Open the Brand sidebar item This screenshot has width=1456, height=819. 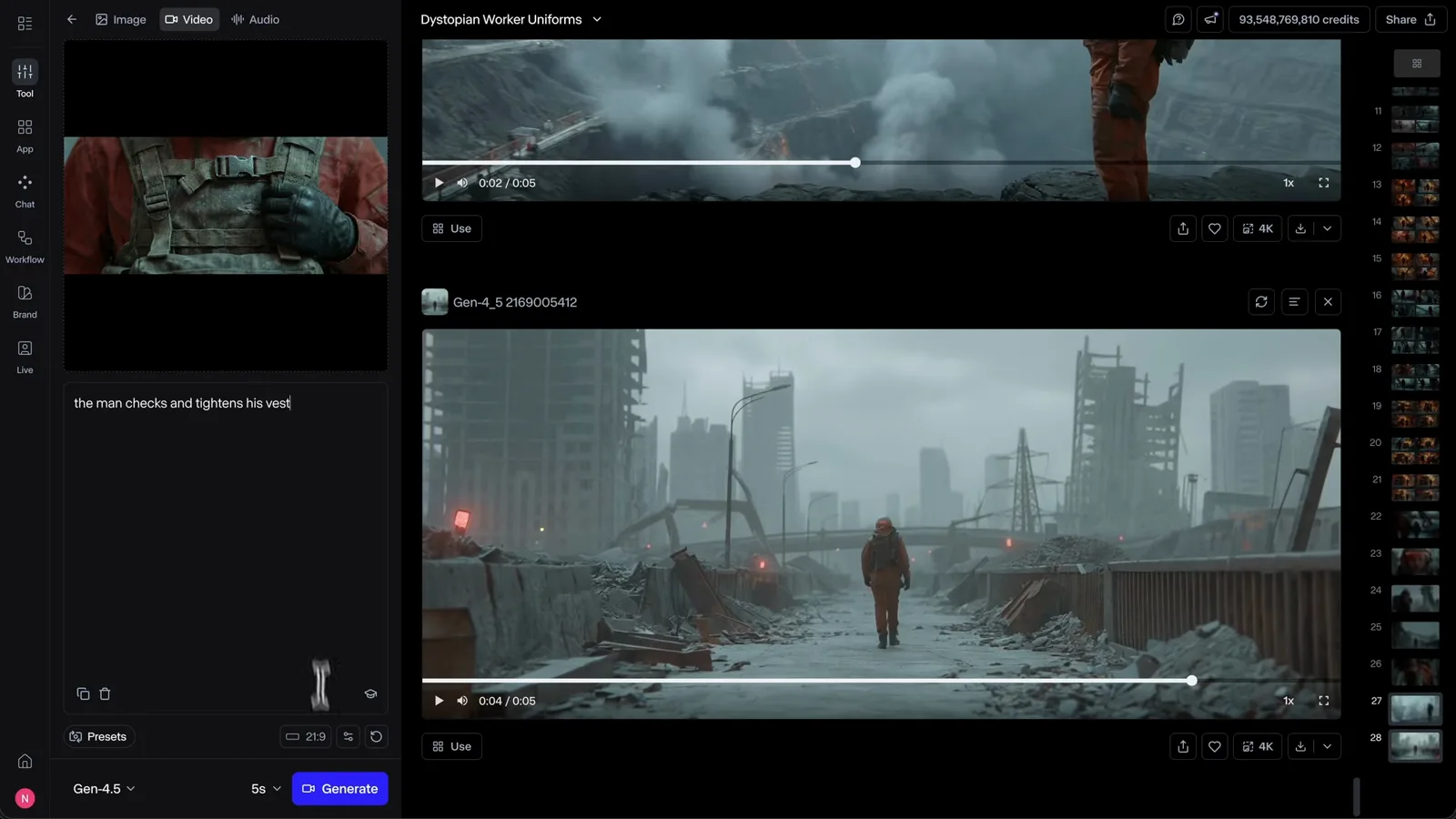click(x=25, y=301)
